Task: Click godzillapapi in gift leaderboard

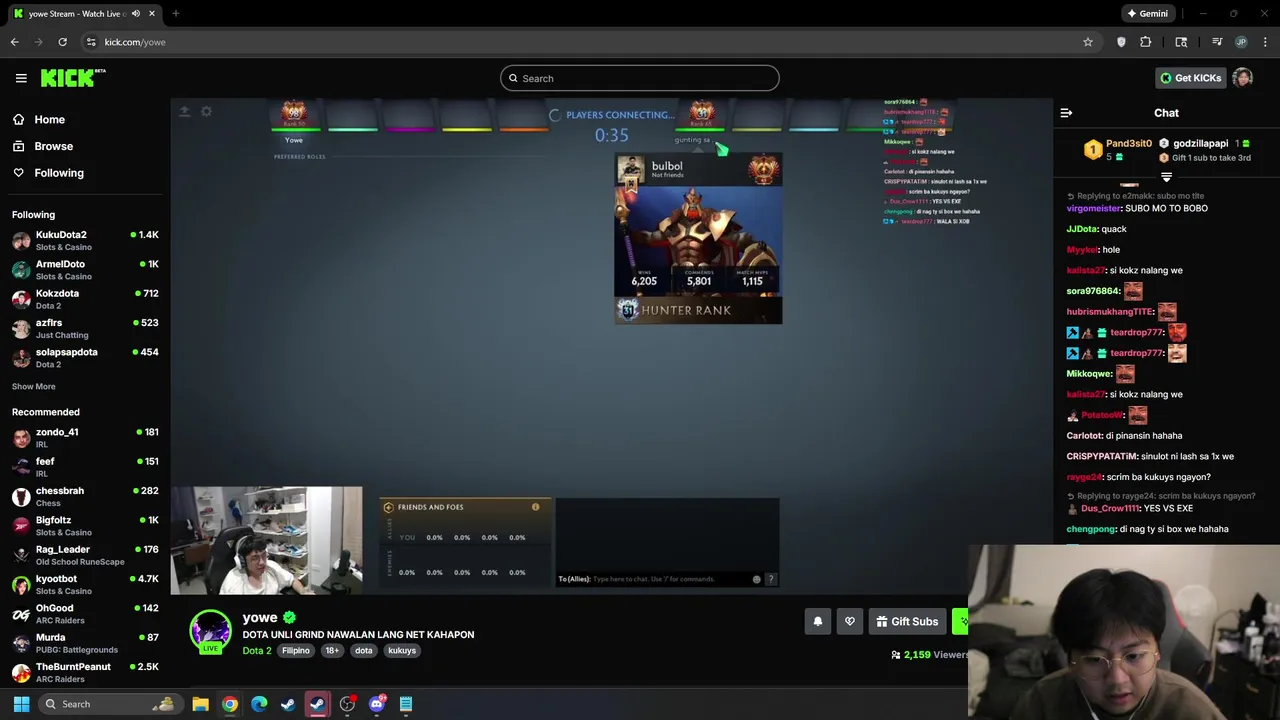Action: click(1200, 144)
